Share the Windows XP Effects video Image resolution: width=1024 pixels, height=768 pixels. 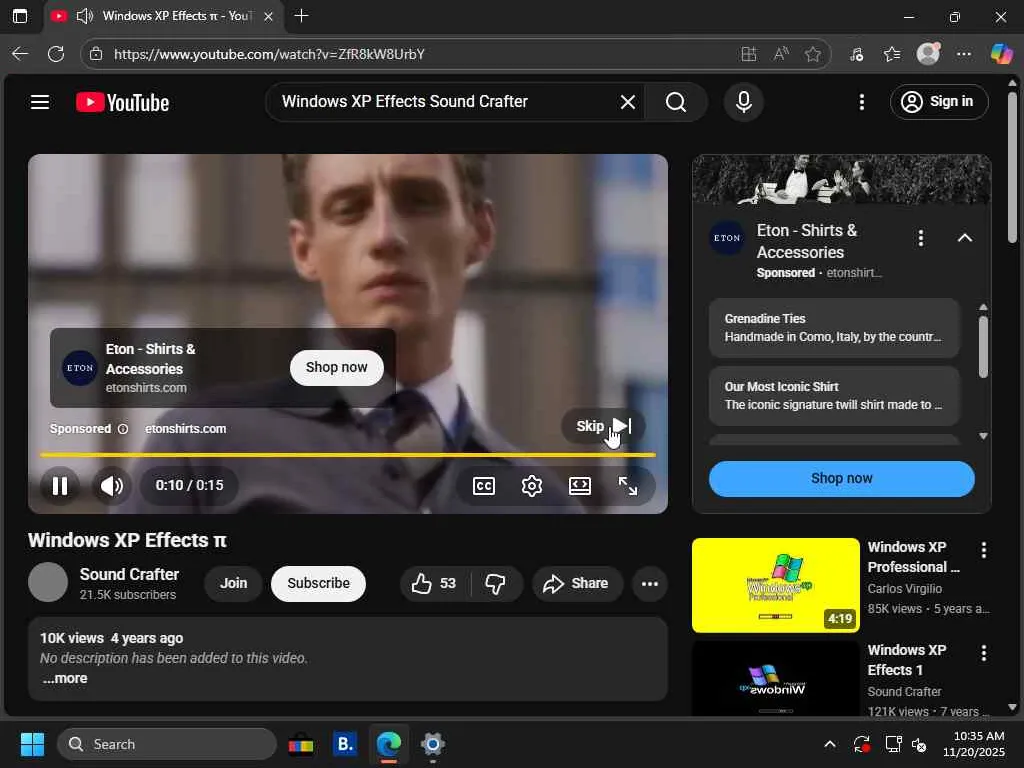[x=576, y=583]
